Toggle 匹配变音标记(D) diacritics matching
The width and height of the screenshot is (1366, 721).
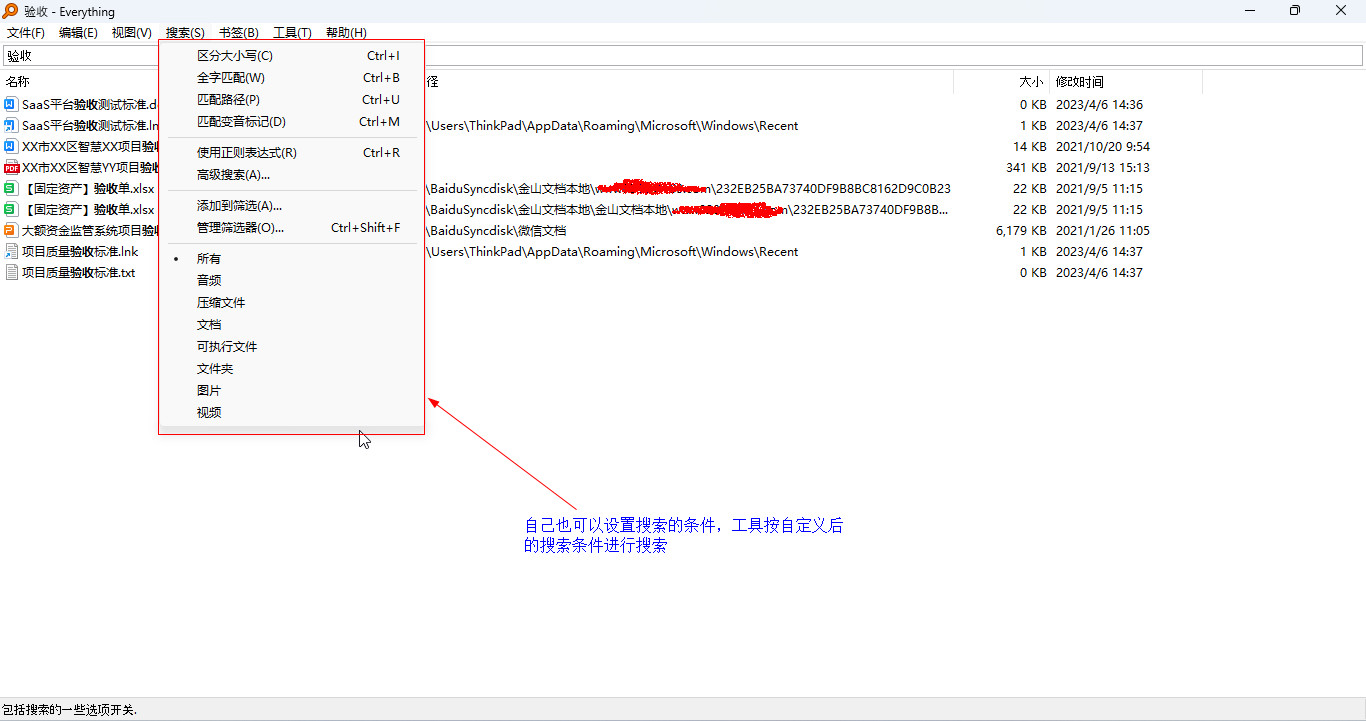tap(291, 122)
